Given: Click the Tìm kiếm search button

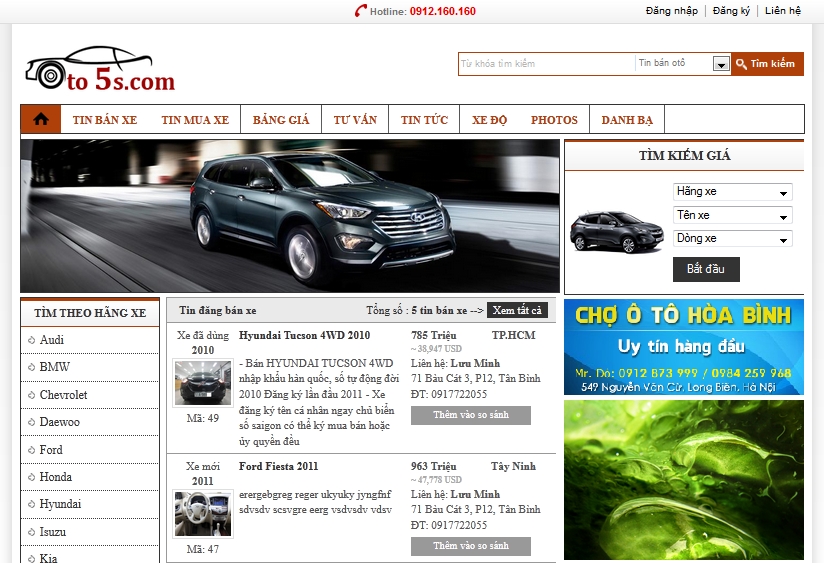Looking at the screenshot, I should coord(767,64).
